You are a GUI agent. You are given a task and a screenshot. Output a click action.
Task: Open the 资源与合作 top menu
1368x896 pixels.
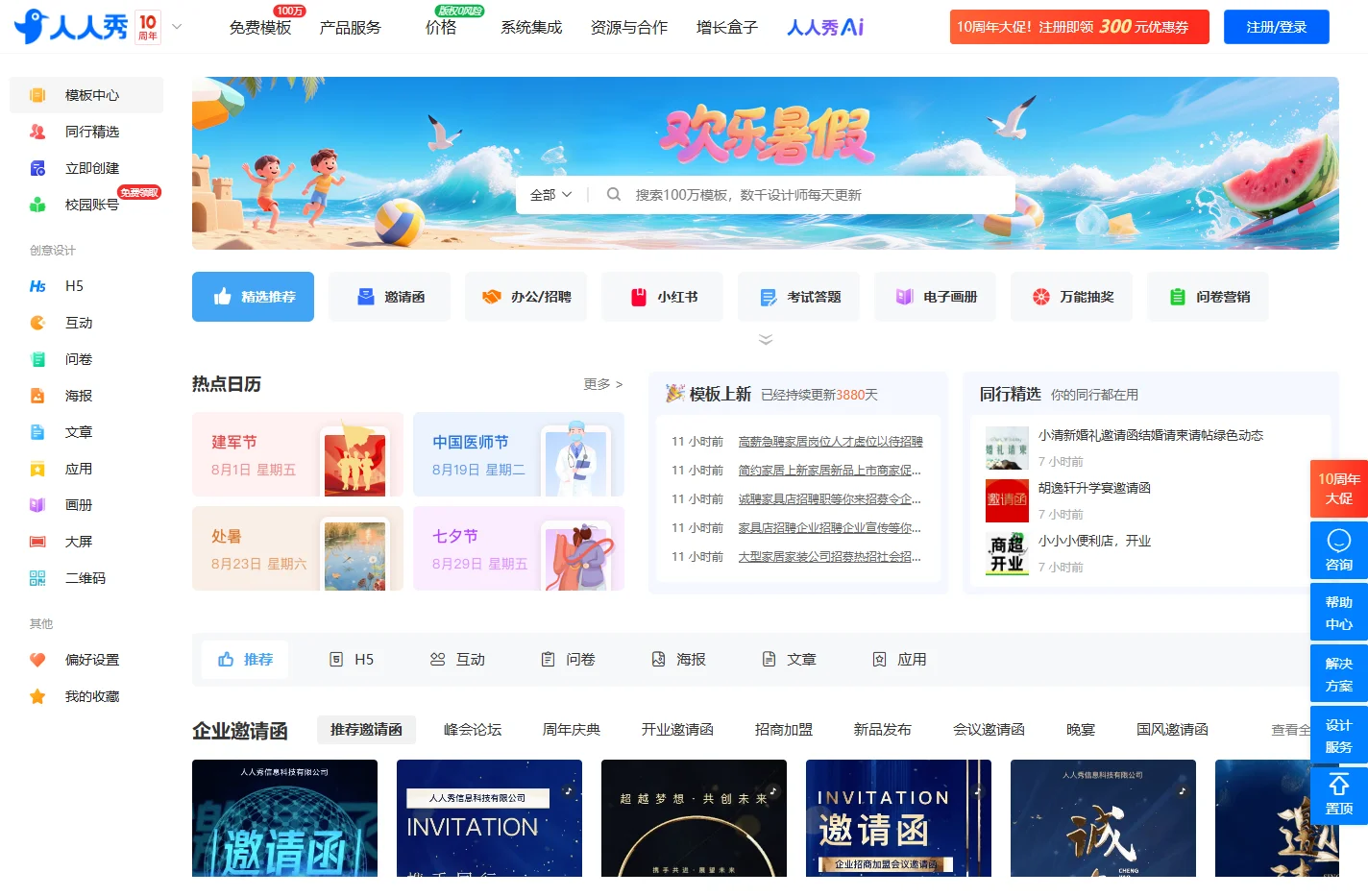click(629, 27)
